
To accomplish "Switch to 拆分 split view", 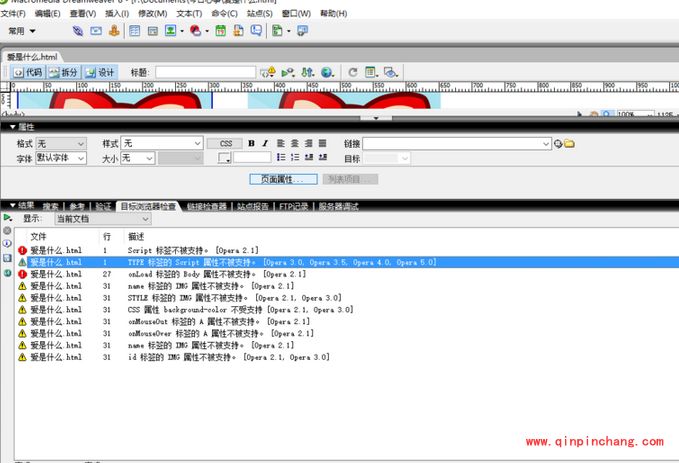I will (64, 72).
